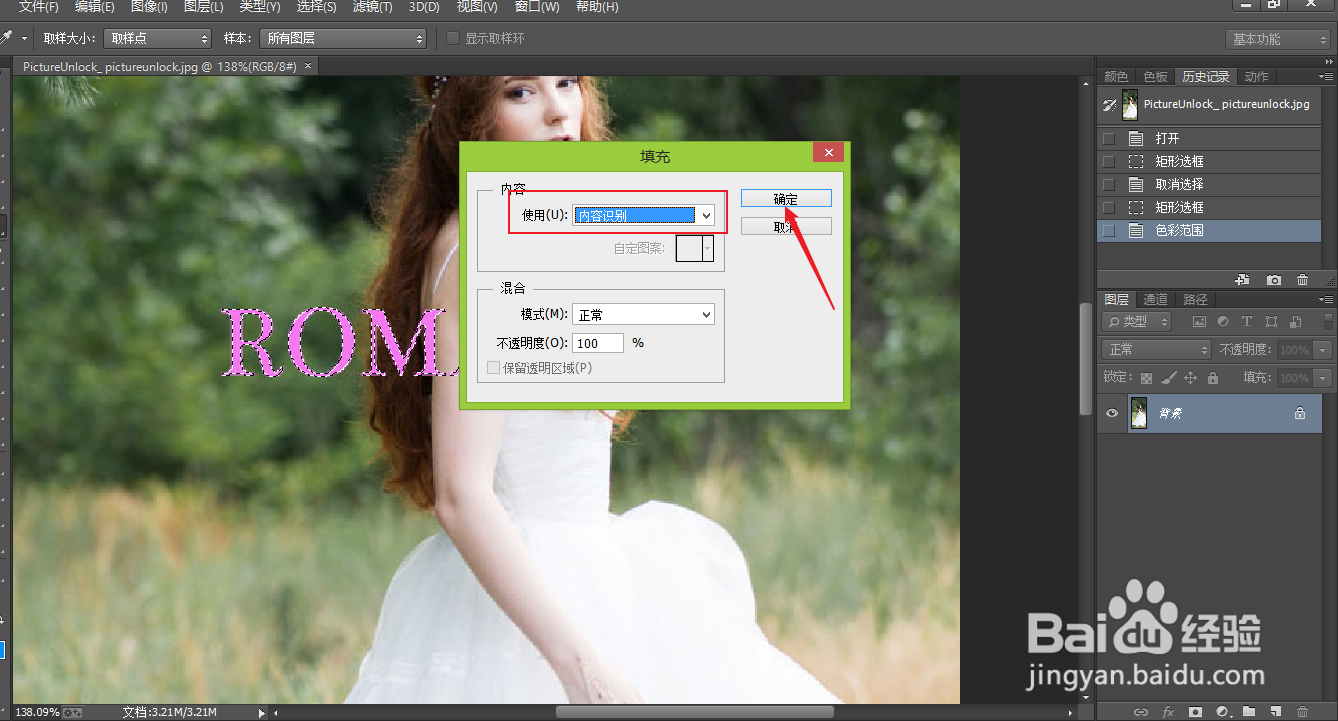Create a new layer group folder

tap(1249, 712)
